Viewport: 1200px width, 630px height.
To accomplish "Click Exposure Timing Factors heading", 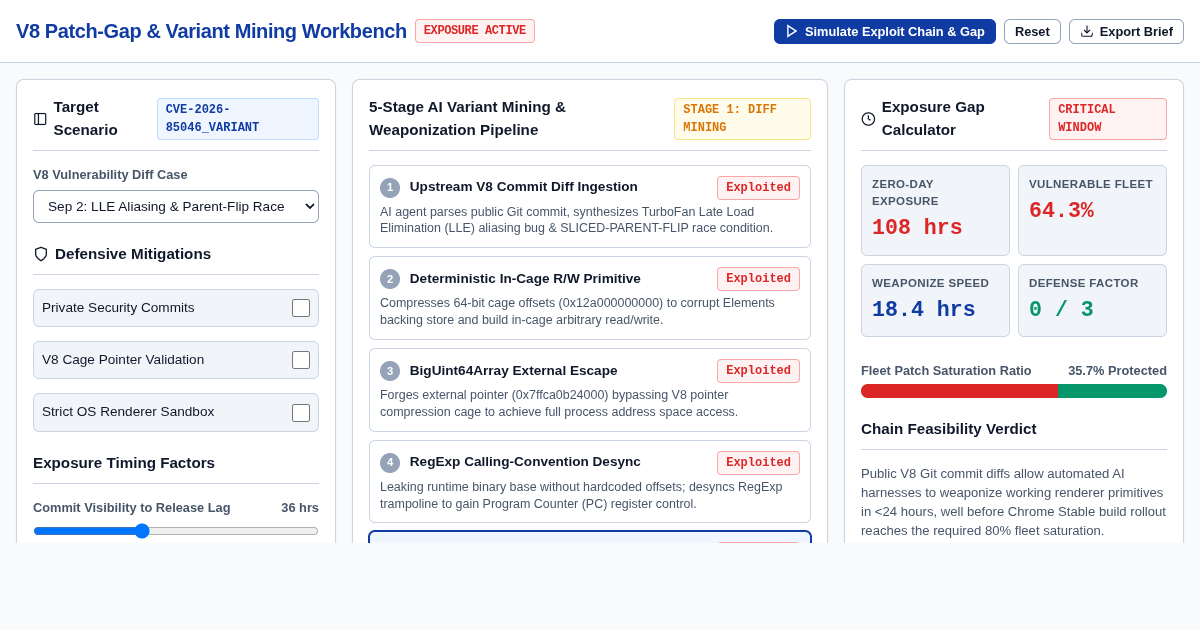I will [124, 463].
